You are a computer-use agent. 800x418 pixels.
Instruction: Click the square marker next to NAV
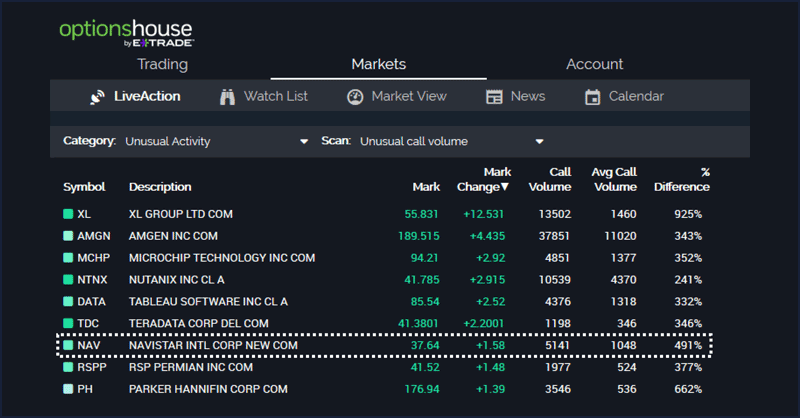tap(68, 345)
